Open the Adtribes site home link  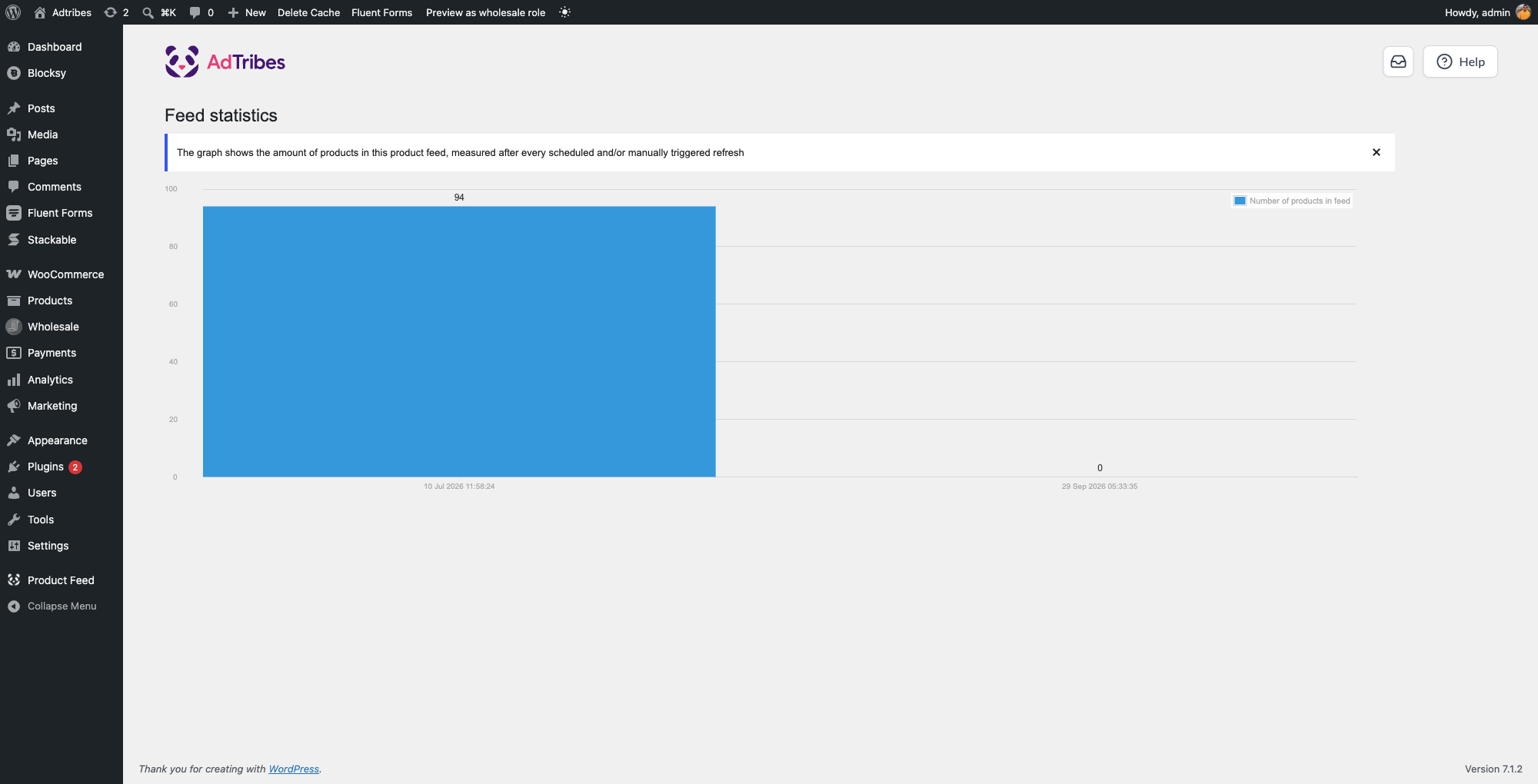62,12
